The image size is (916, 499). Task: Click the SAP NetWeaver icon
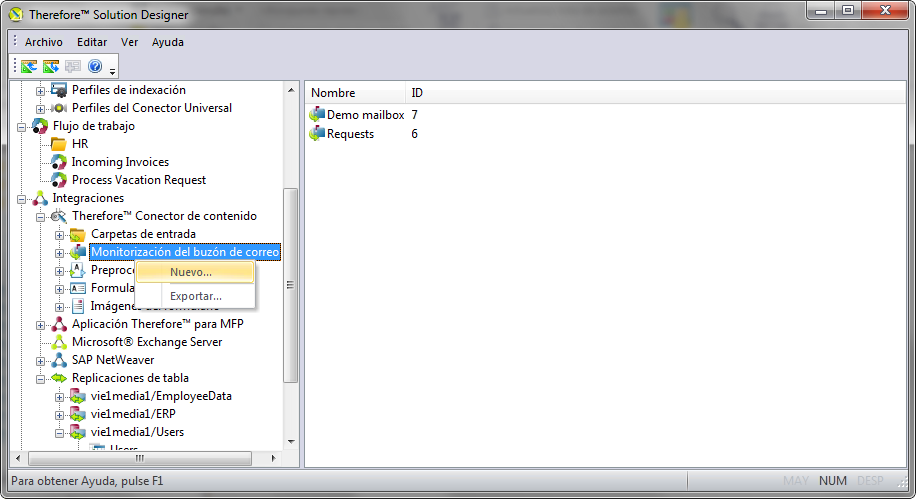tap(58, 360)
